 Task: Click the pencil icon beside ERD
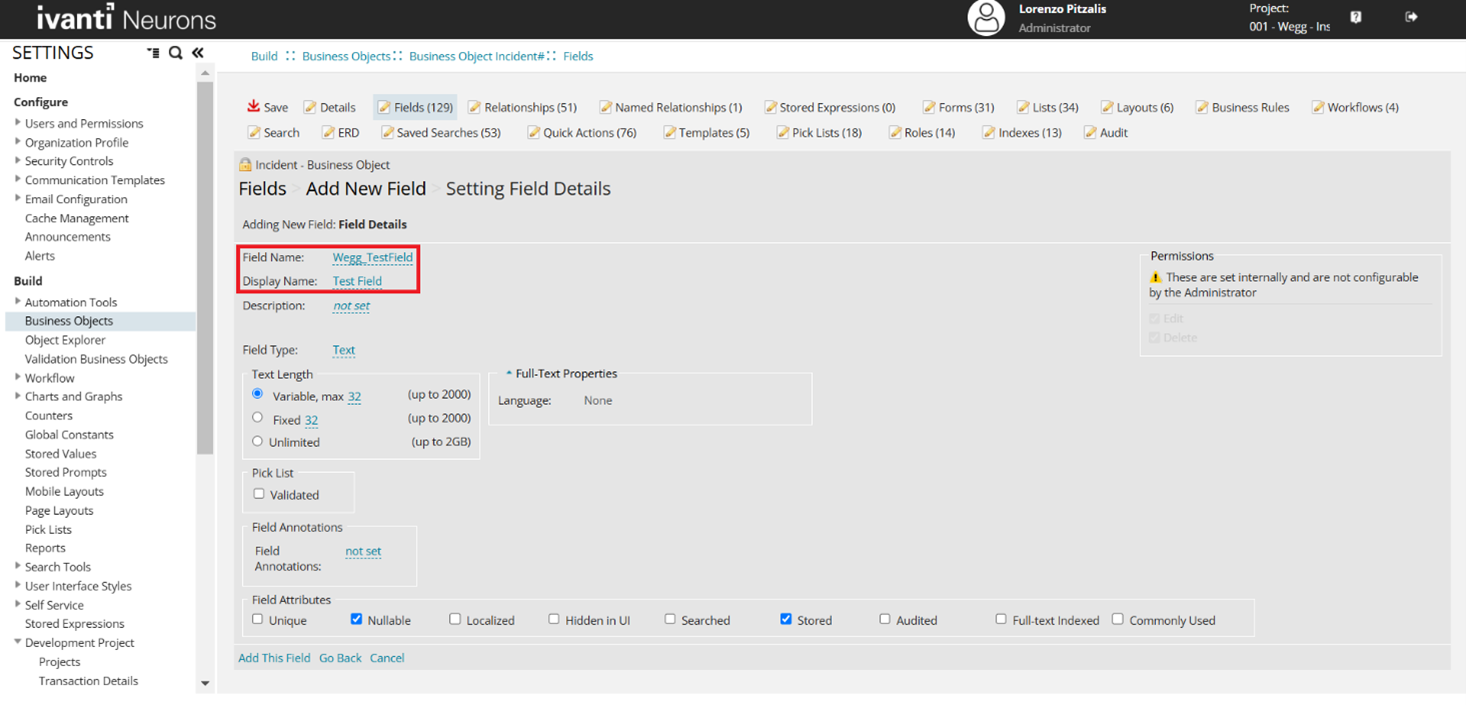pyautogui.click(x=327, y=132)
